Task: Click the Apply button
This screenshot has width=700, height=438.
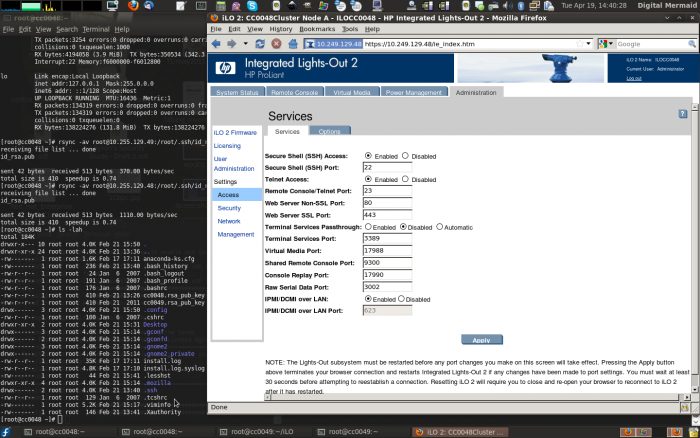Action: (x=482, y=340)
